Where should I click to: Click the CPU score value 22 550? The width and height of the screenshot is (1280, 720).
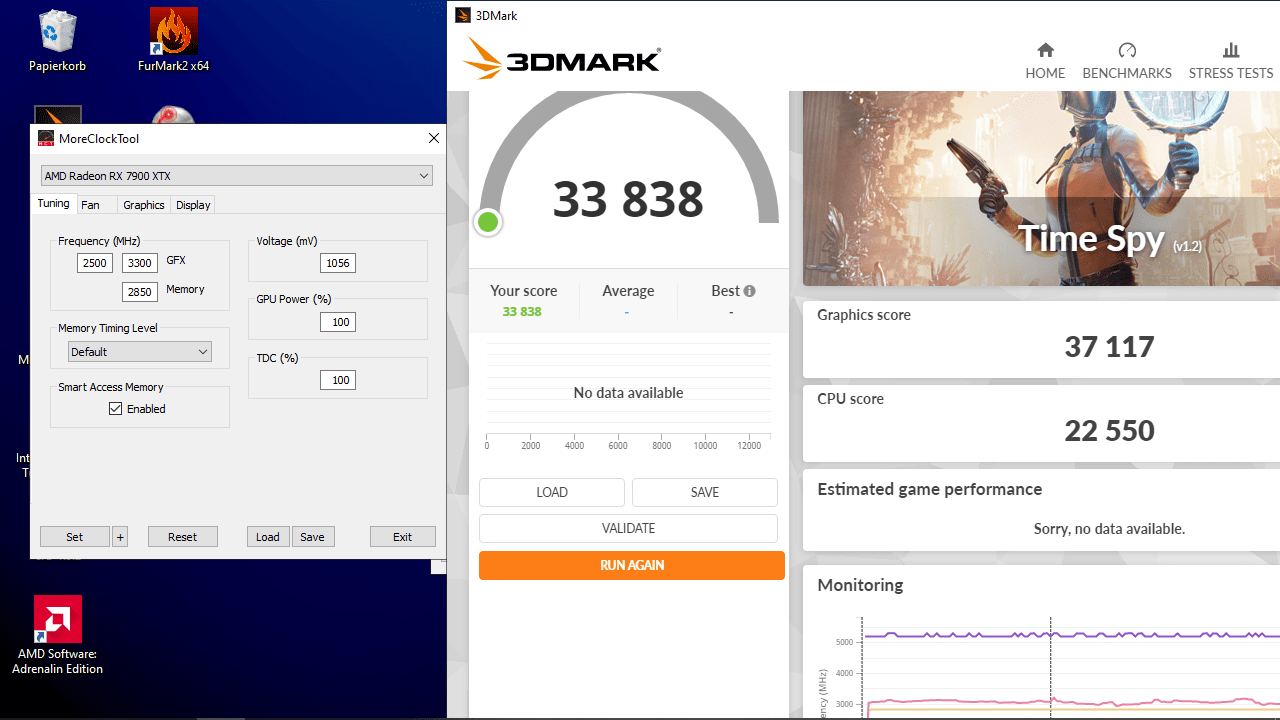pos(1109,431)
